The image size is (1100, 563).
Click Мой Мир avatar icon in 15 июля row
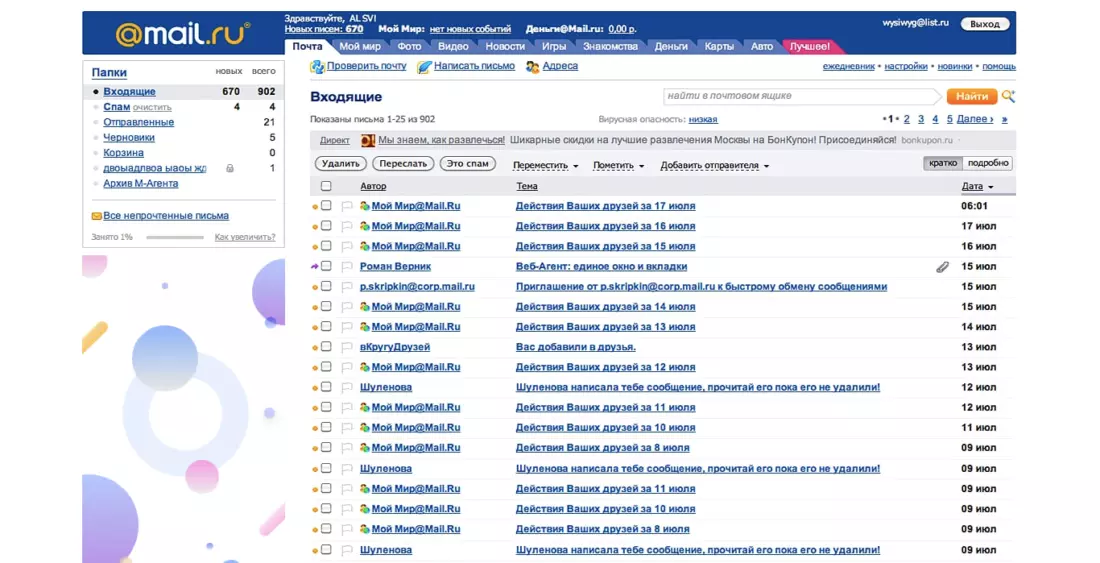[365, 246]
